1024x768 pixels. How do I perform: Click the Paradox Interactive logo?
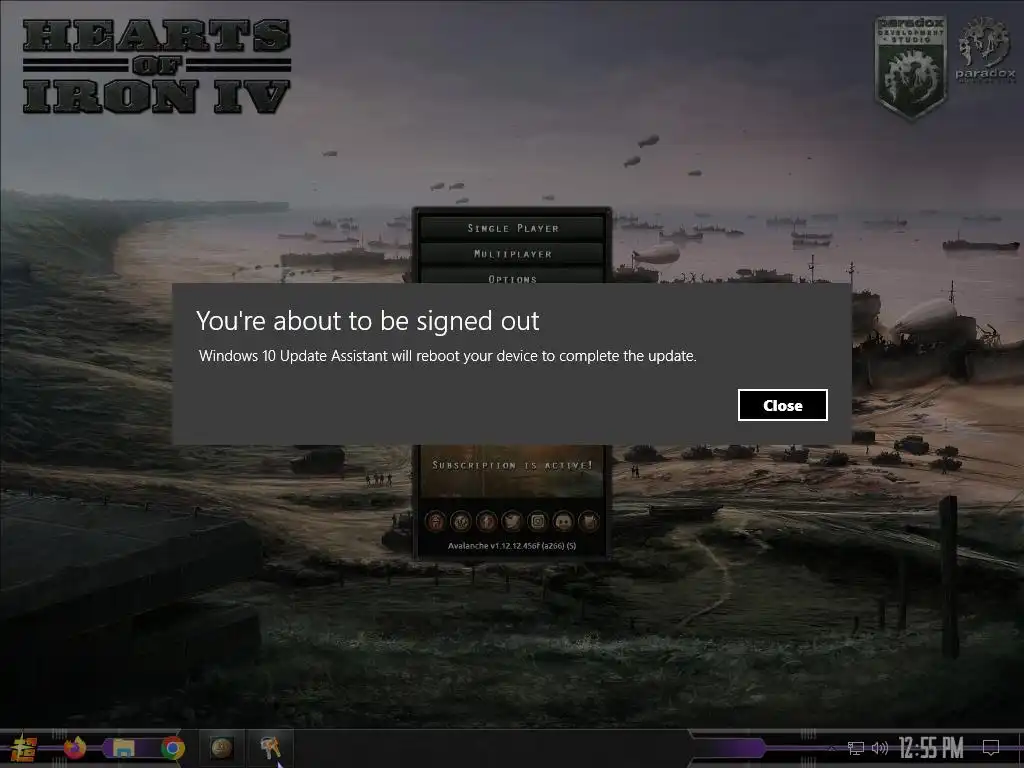[x=985, y=51]
